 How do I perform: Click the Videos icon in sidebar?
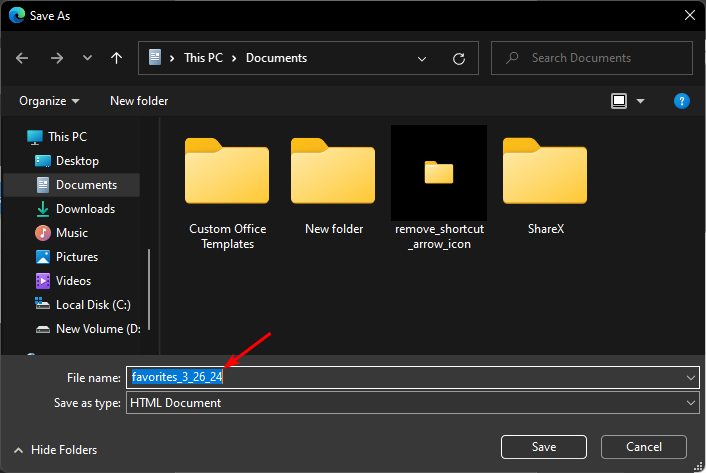pos(43,281)
